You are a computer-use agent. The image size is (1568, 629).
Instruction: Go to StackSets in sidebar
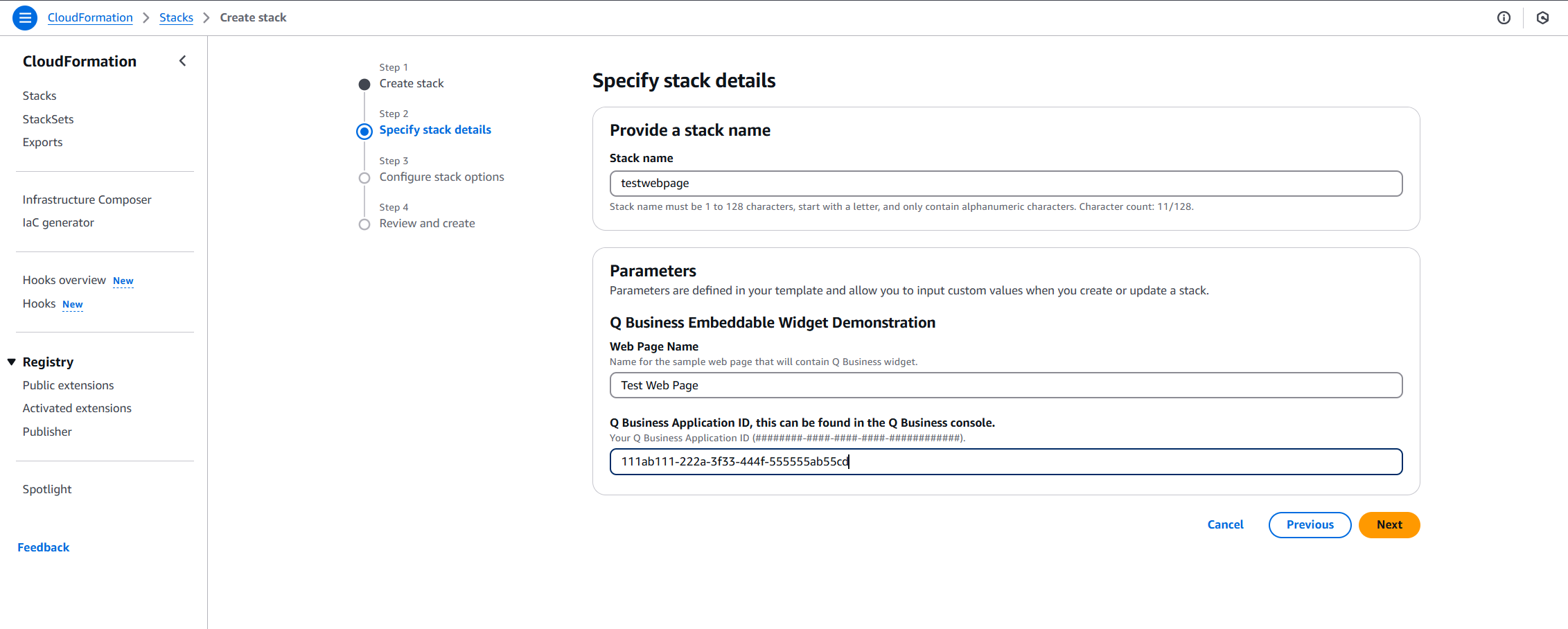point(48,119)
